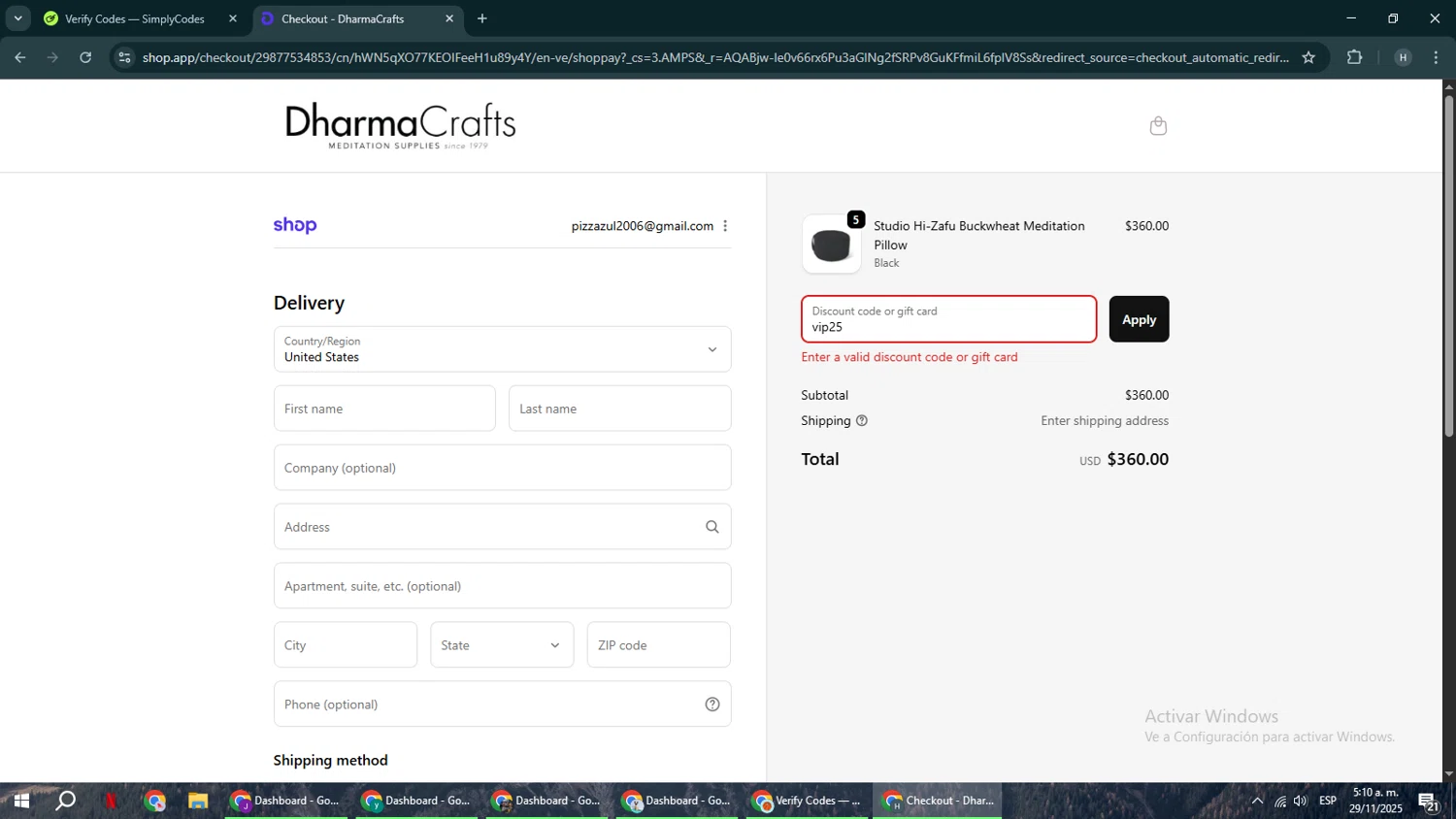Click the Last name field
This screenshot has height=819, width=1456.
(x=619, y=409)
